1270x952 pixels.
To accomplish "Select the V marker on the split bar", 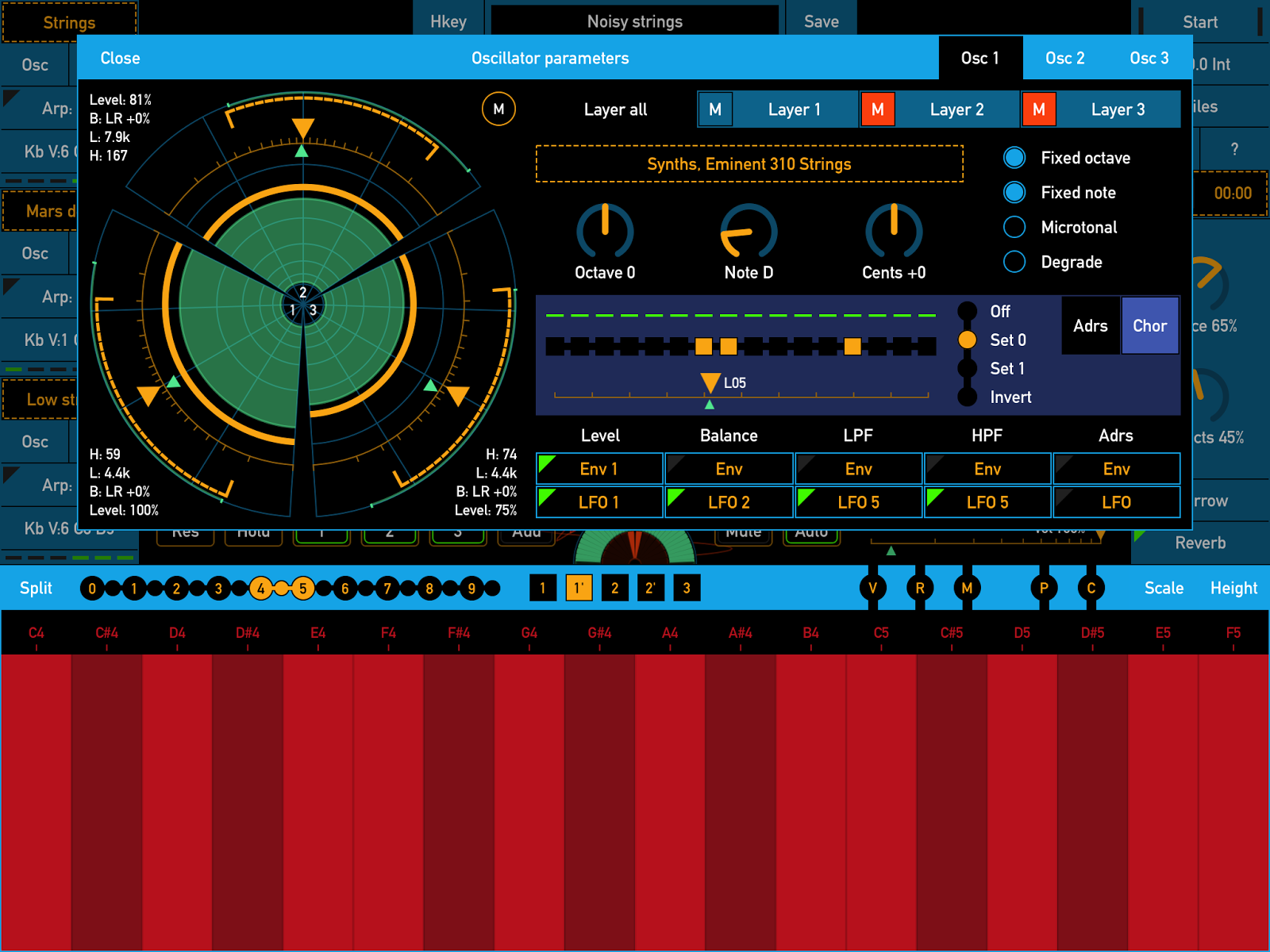I will tap(874, 588).
